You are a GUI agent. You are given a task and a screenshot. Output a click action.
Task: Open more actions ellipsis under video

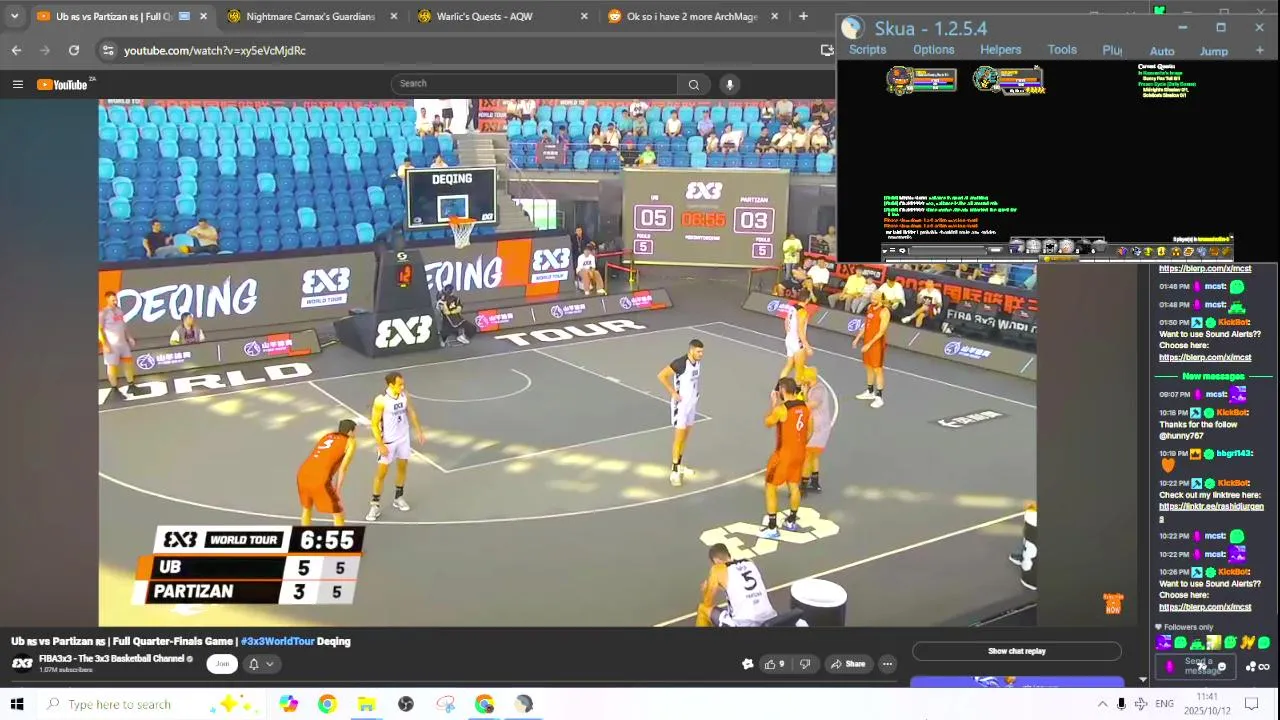pos(887,664)
